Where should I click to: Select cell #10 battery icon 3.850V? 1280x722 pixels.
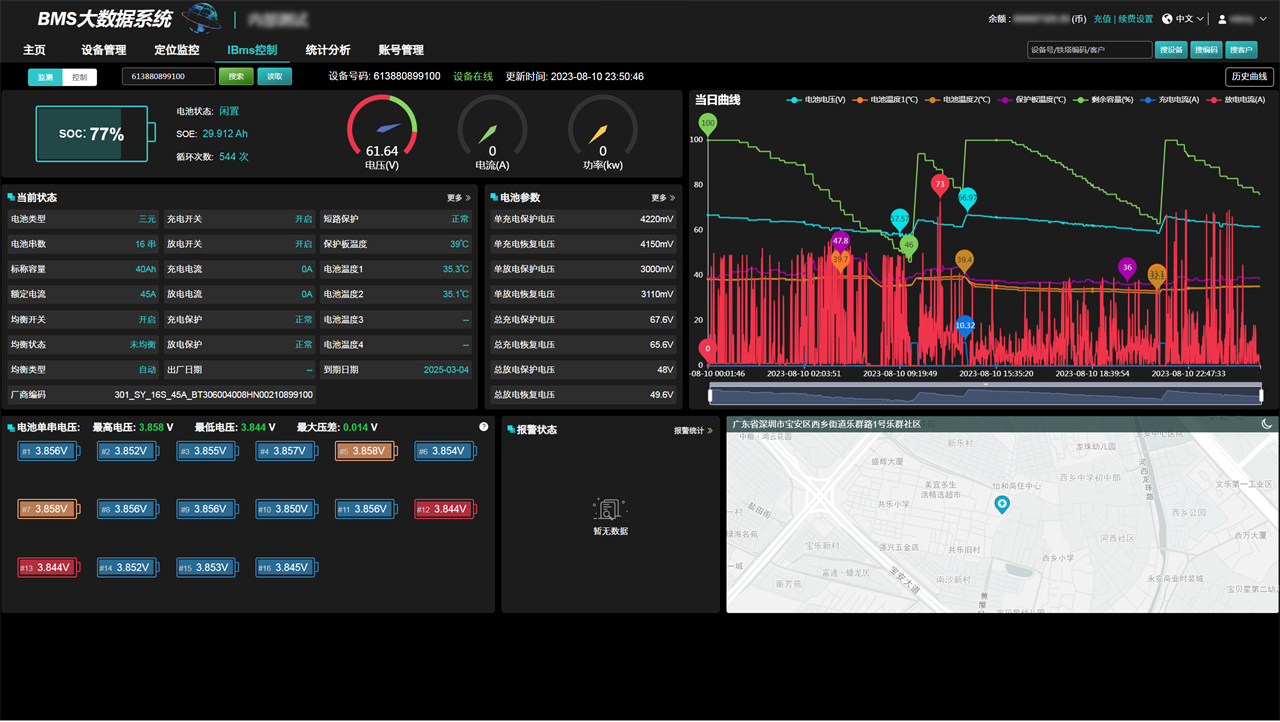pos(286,509)
